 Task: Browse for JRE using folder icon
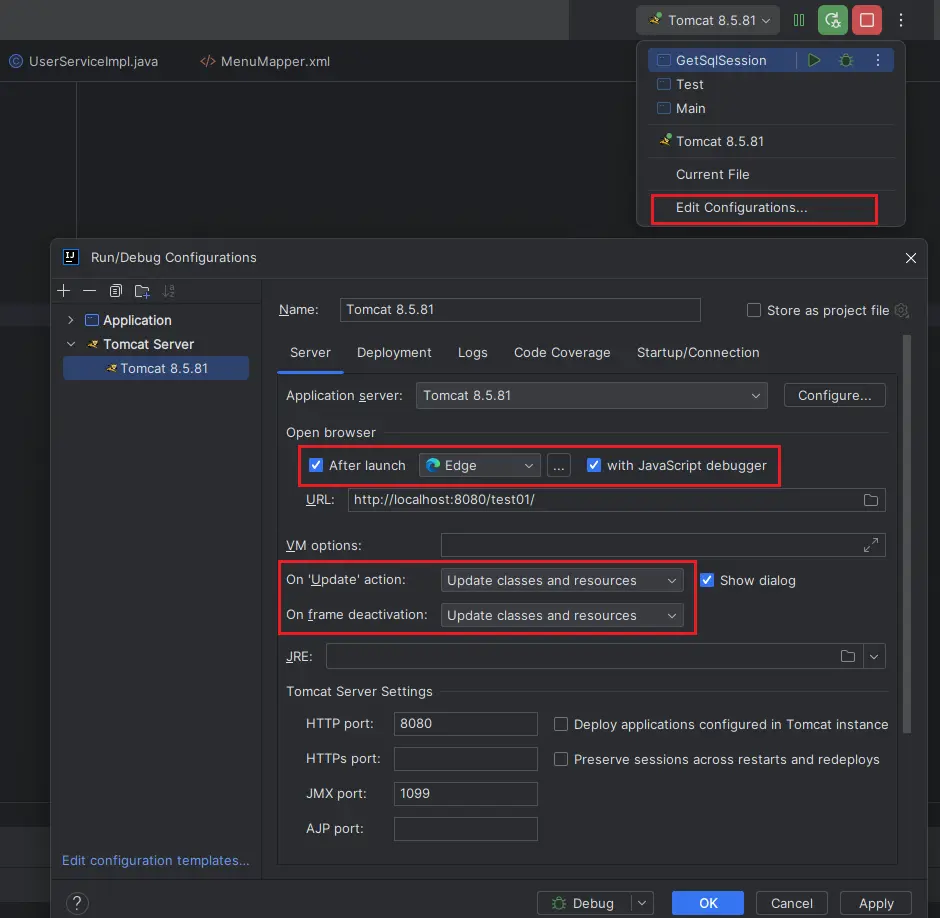coord(848,656)
